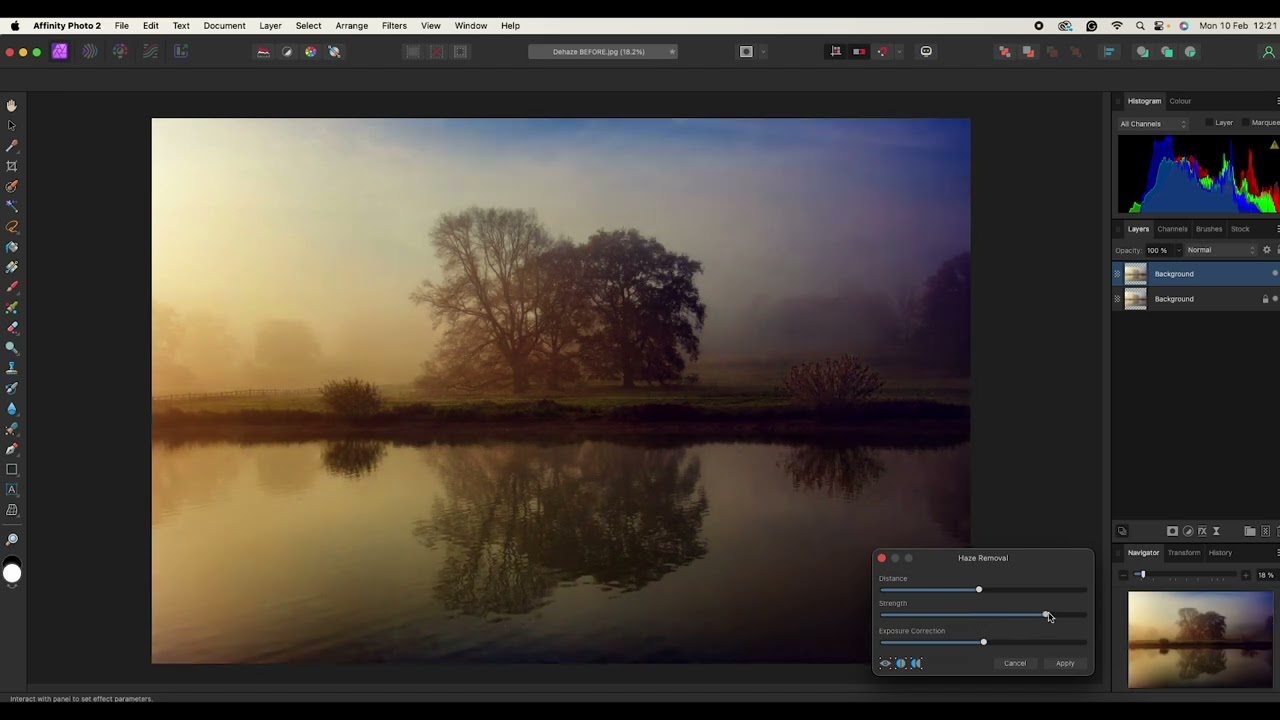Viewport: 1280px width, 720px height.
Task: Select the Blur droplet tool
Action: 12,408
